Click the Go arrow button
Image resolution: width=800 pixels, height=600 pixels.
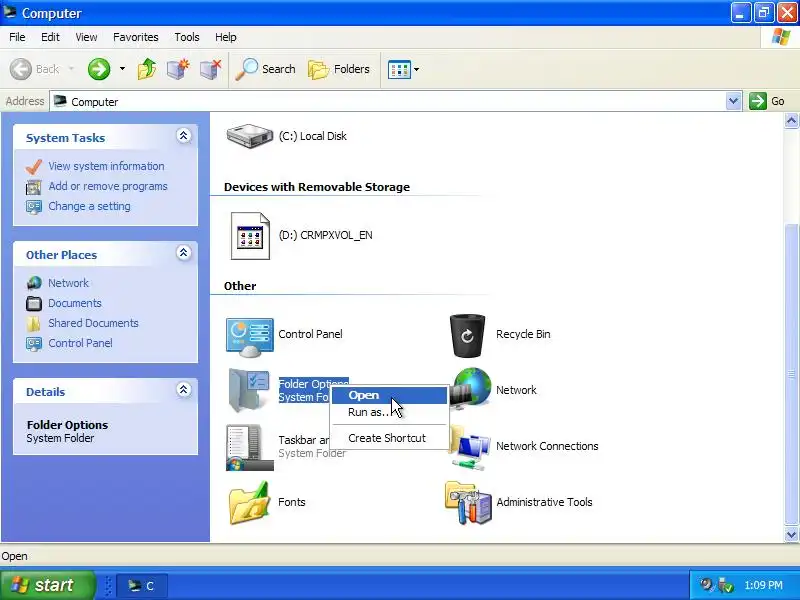coord(758,101)
